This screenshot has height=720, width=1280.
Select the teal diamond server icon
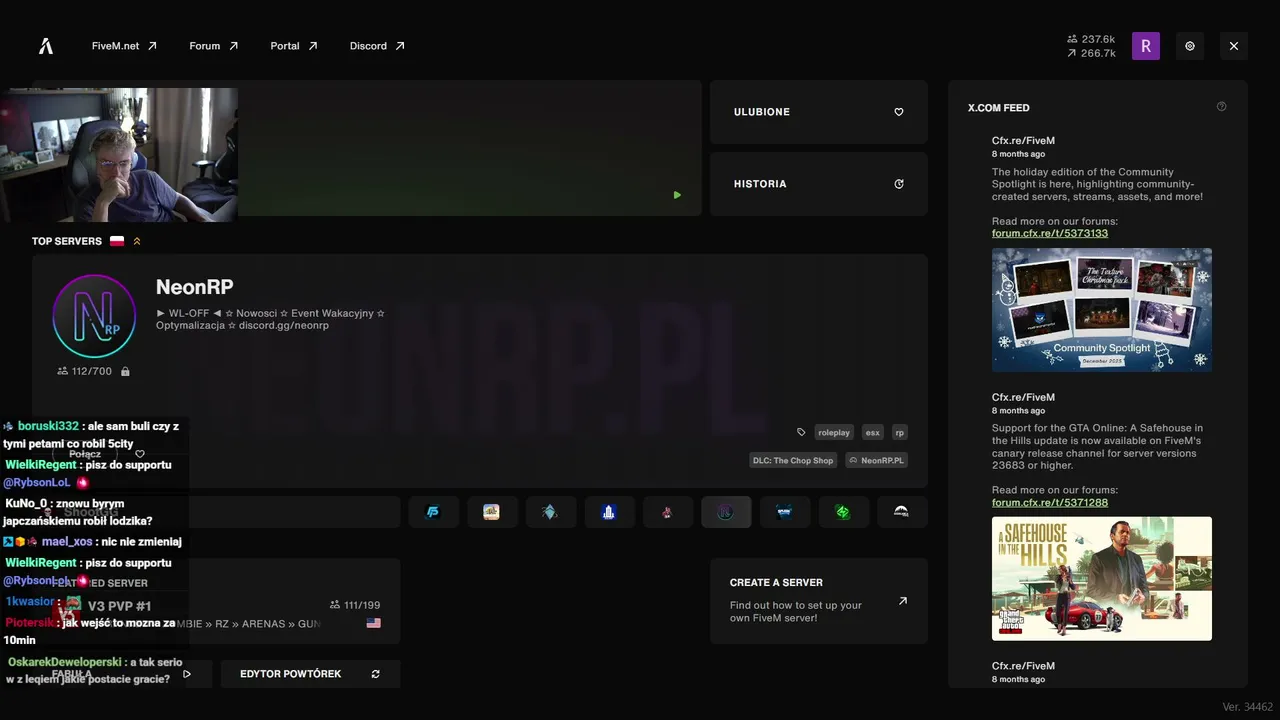[549, 512]
